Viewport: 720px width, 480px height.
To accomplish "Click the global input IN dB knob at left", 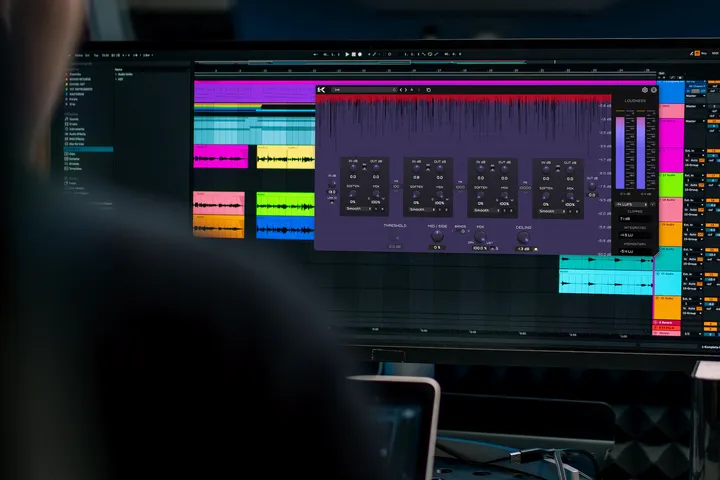I will click(x=332, y=183).
